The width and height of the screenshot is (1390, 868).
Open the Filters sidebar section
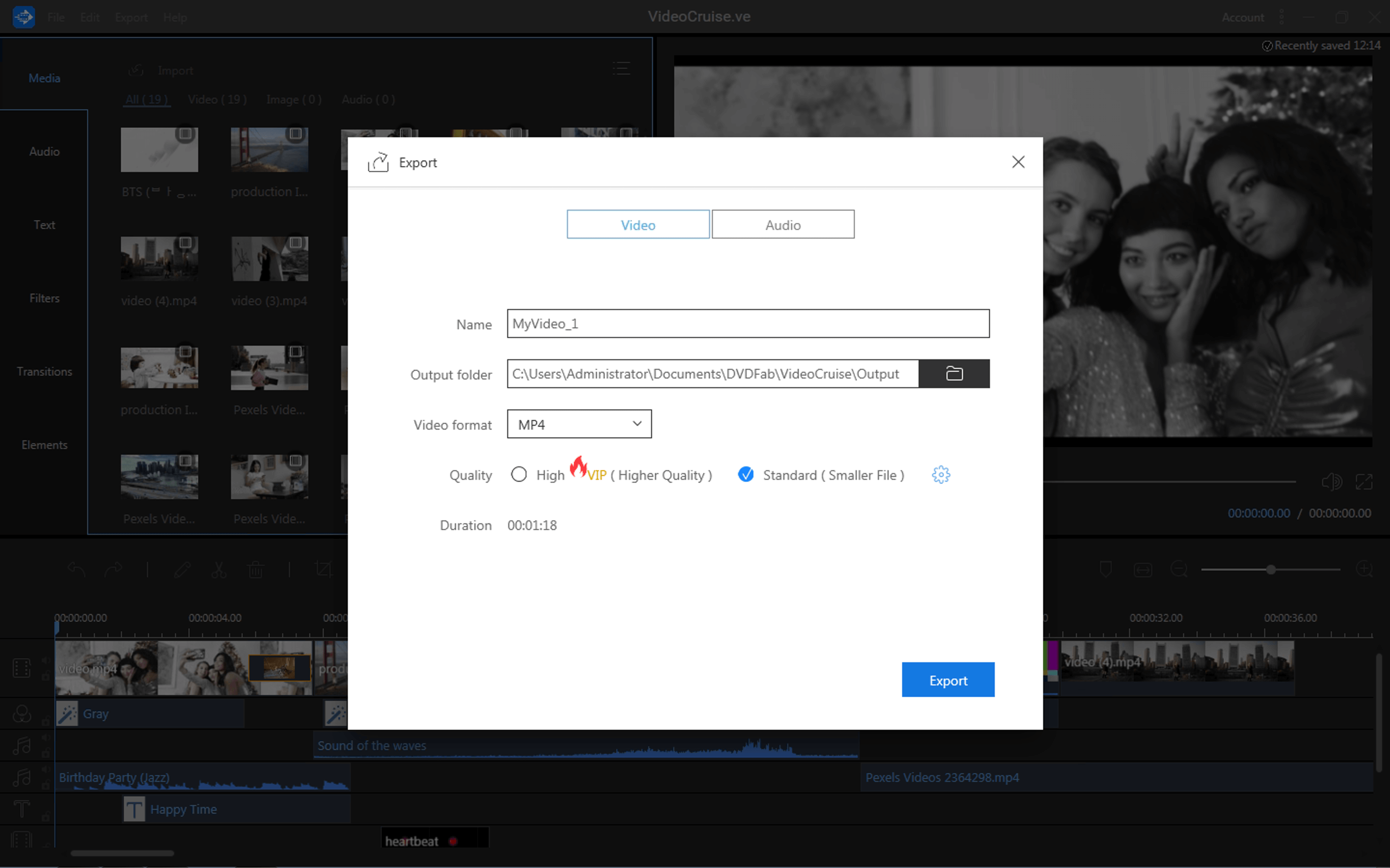click(44, 298)
